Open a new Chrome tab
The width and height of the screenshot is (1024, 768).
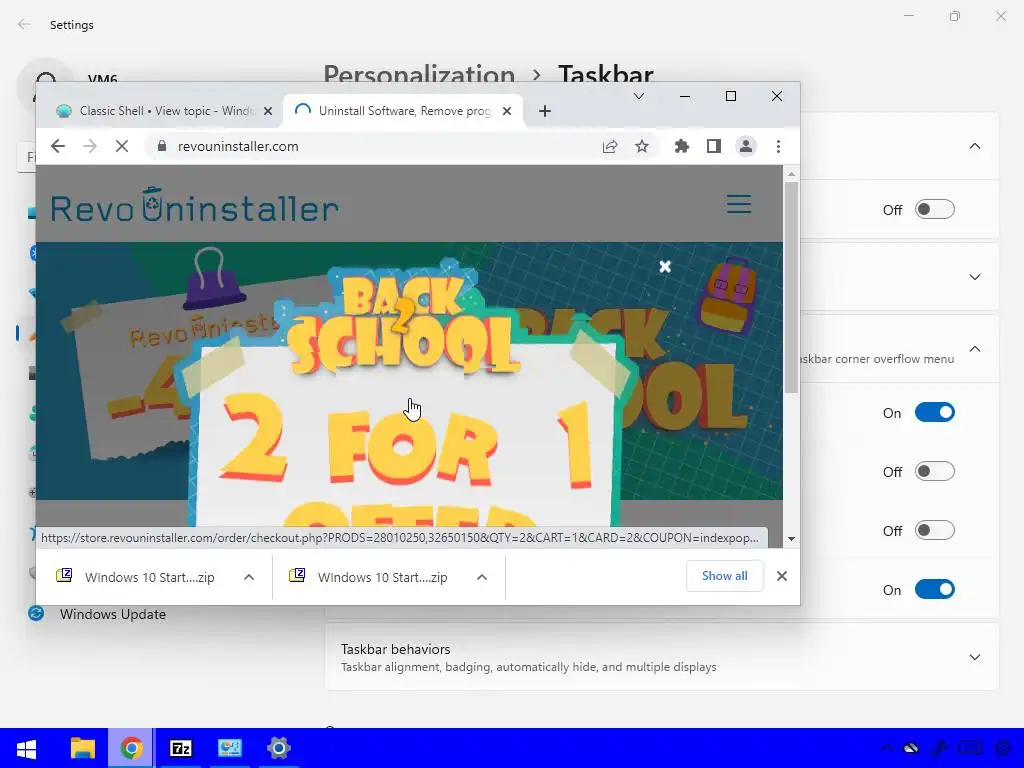[545, 111]
